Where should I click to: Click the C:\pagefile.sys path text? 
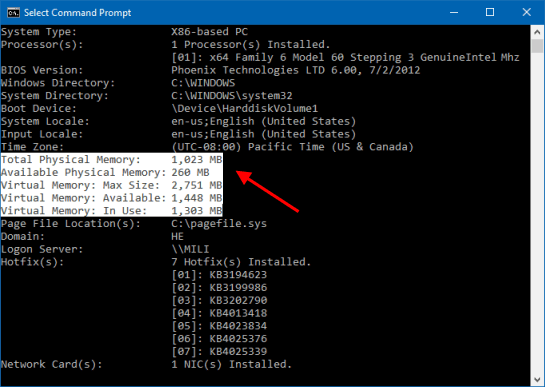tap(219, 224)
